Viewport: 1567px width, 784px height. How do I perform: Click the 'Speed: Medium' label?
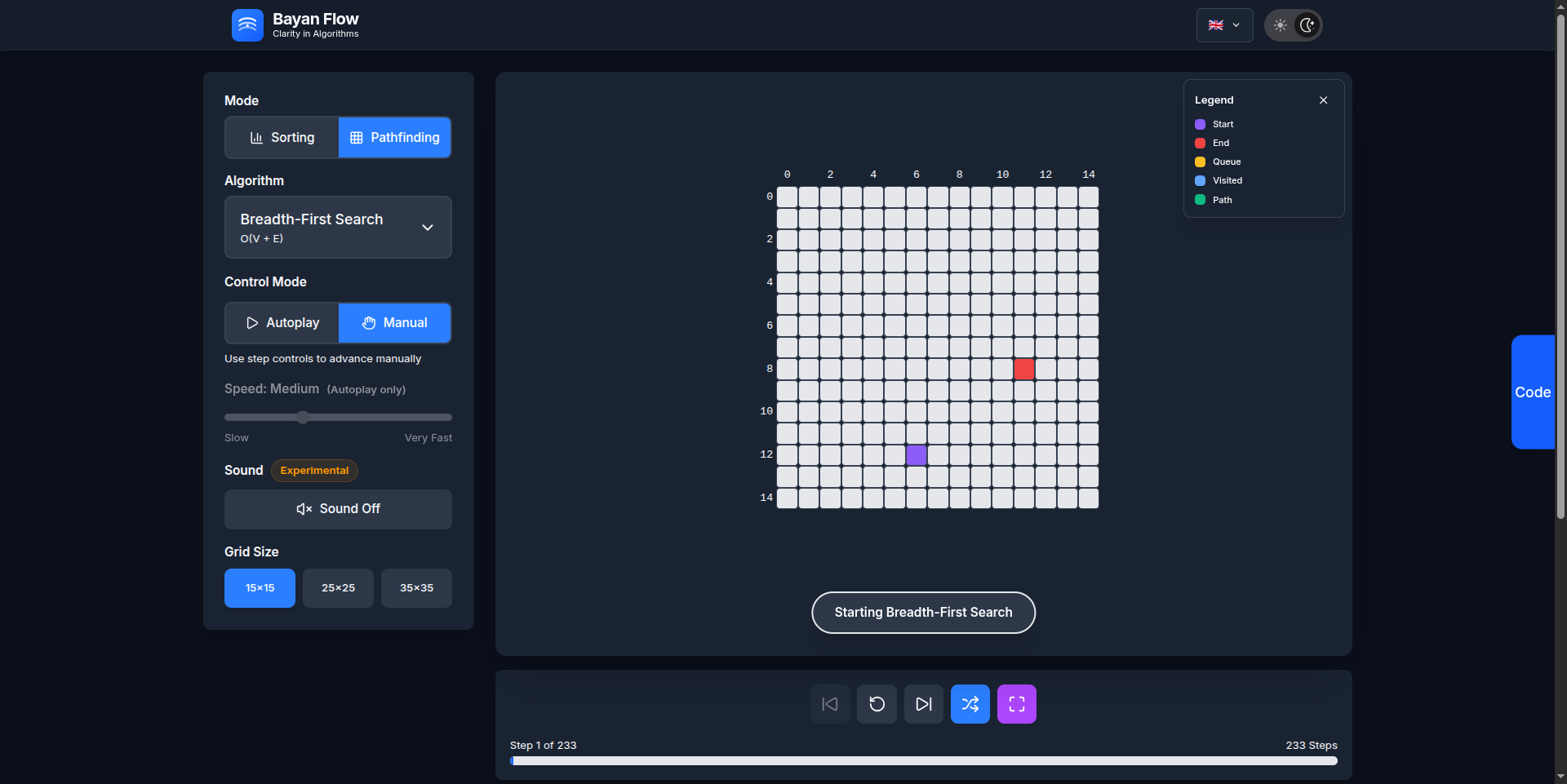pyautogui.click(x=272, y=389)
